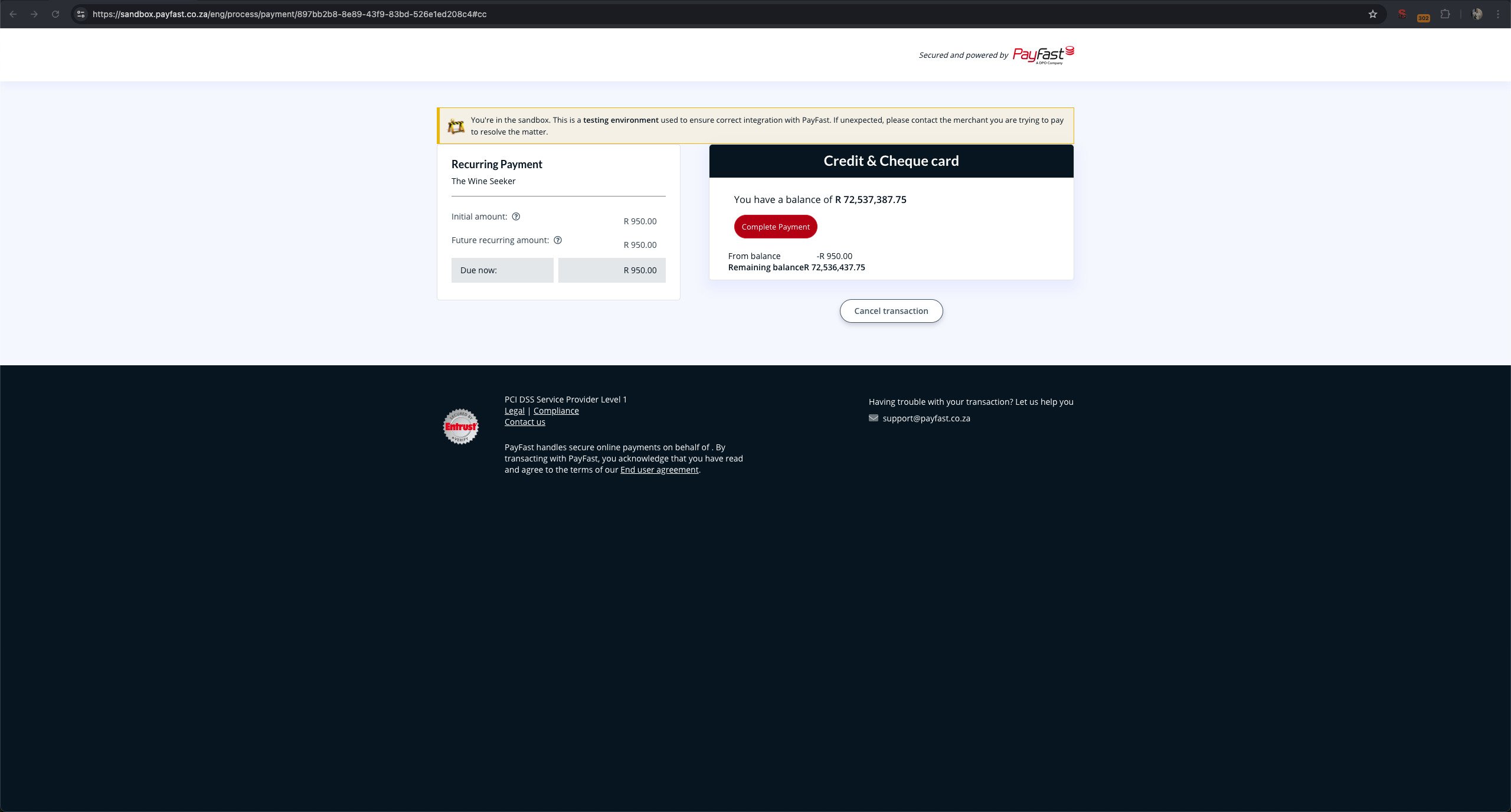1511x812 pixels.
Task: Open Chrome three-dot menu
Action: tap(1498, 14)
